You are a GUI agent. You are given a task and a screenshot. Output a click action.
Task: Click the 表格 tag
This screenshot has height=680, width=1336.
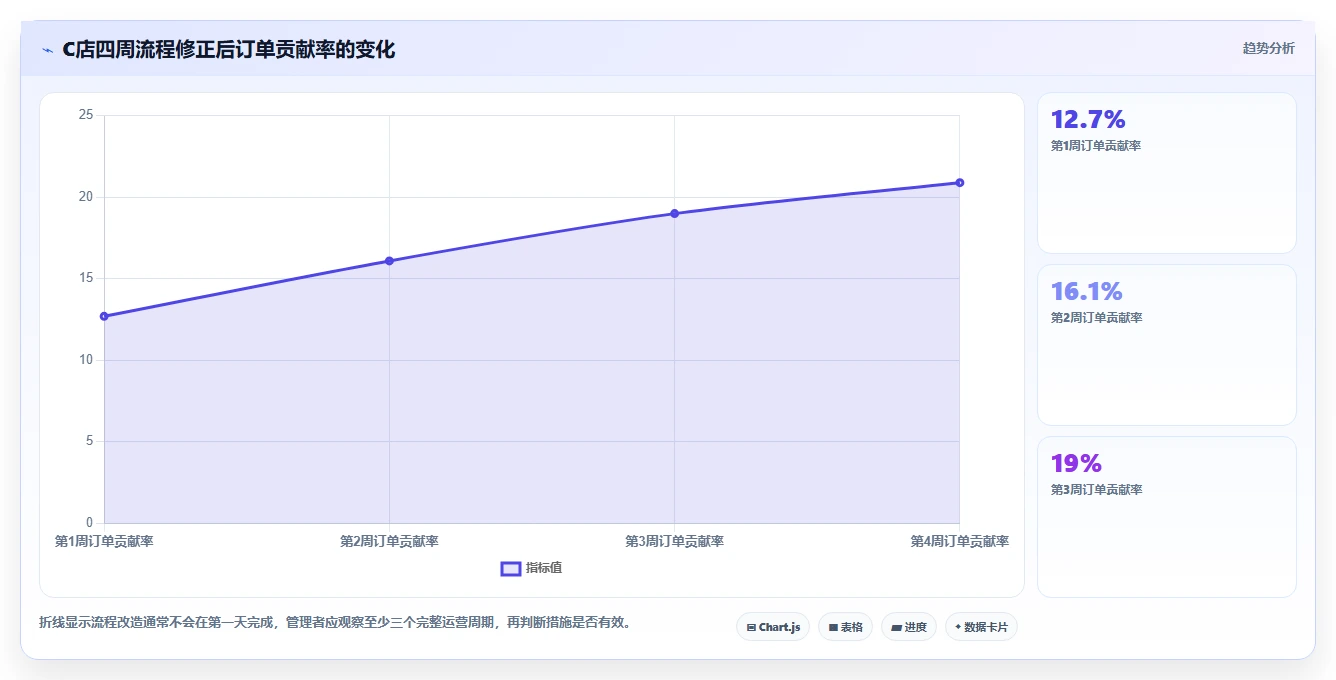[845, 627]
